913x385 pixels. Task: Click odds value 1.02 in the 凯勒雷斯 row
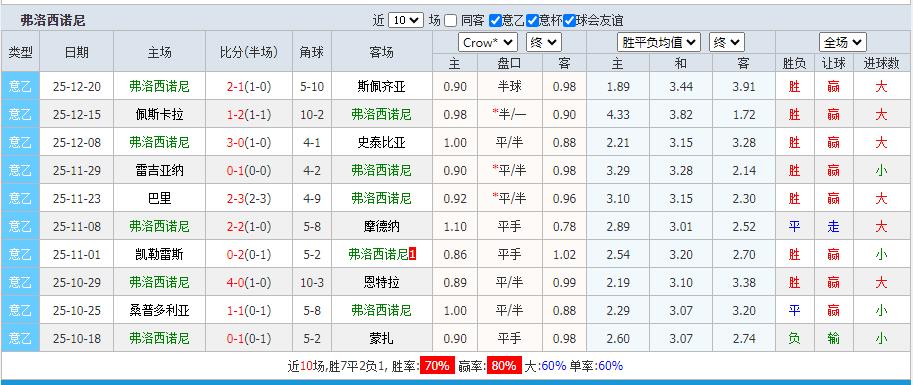coord(564,255)
